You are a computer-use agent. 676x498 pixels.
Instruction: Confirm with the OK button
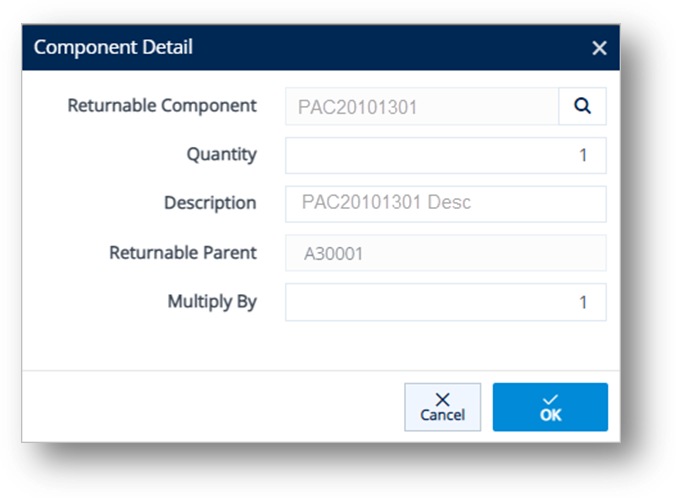[550, 407]
